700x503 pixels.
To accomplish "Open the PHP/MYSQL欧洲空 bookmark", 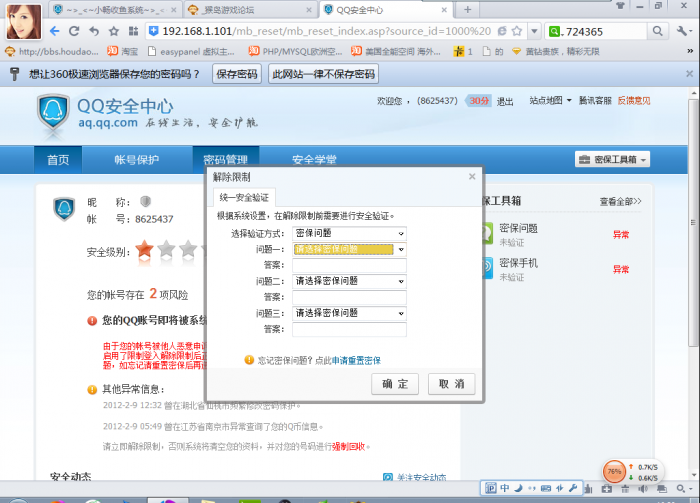I will click(x=295, y=52).
